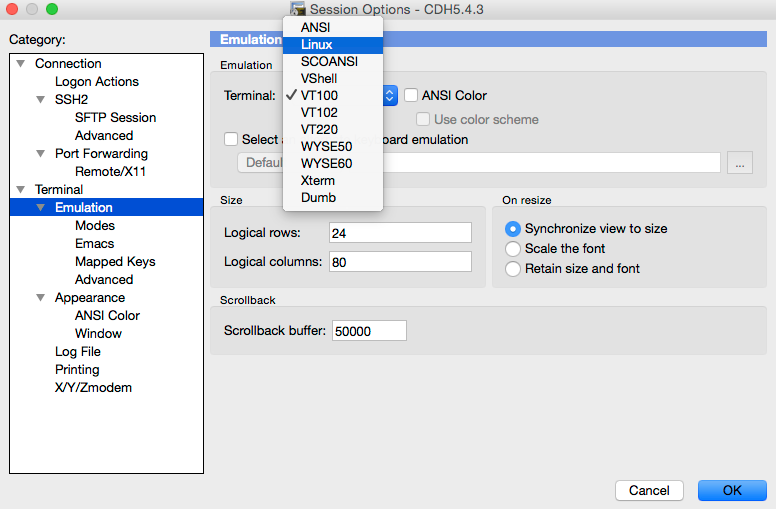Pick VT102 from the list

point(333,112)
